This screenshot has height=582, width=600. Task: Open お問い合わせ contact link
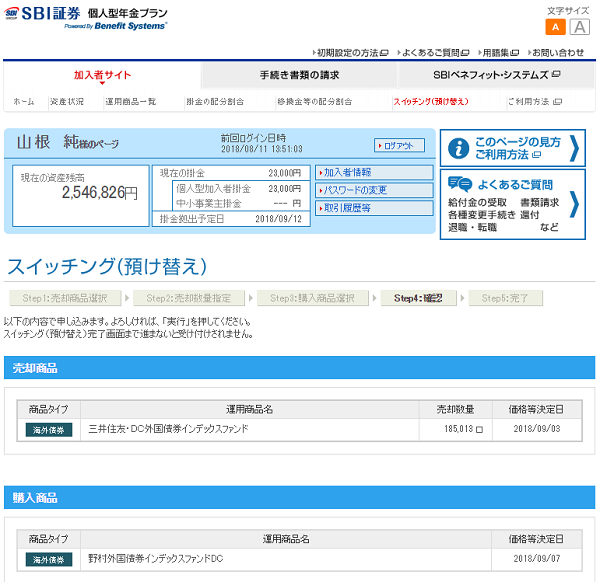tap(556, 53)
